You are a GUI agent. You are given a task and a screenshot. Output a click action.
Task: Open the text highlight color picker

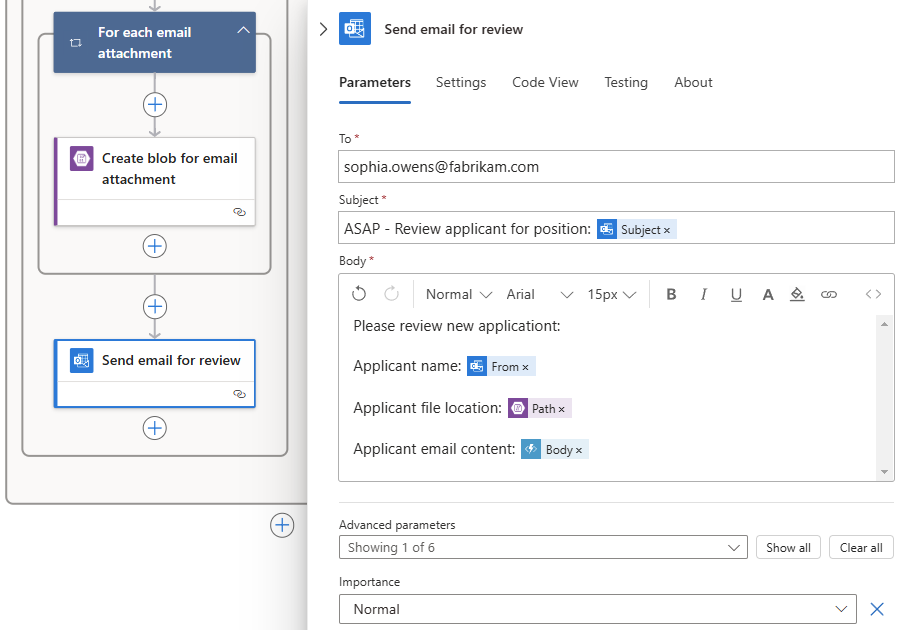[x=797, y=293]
